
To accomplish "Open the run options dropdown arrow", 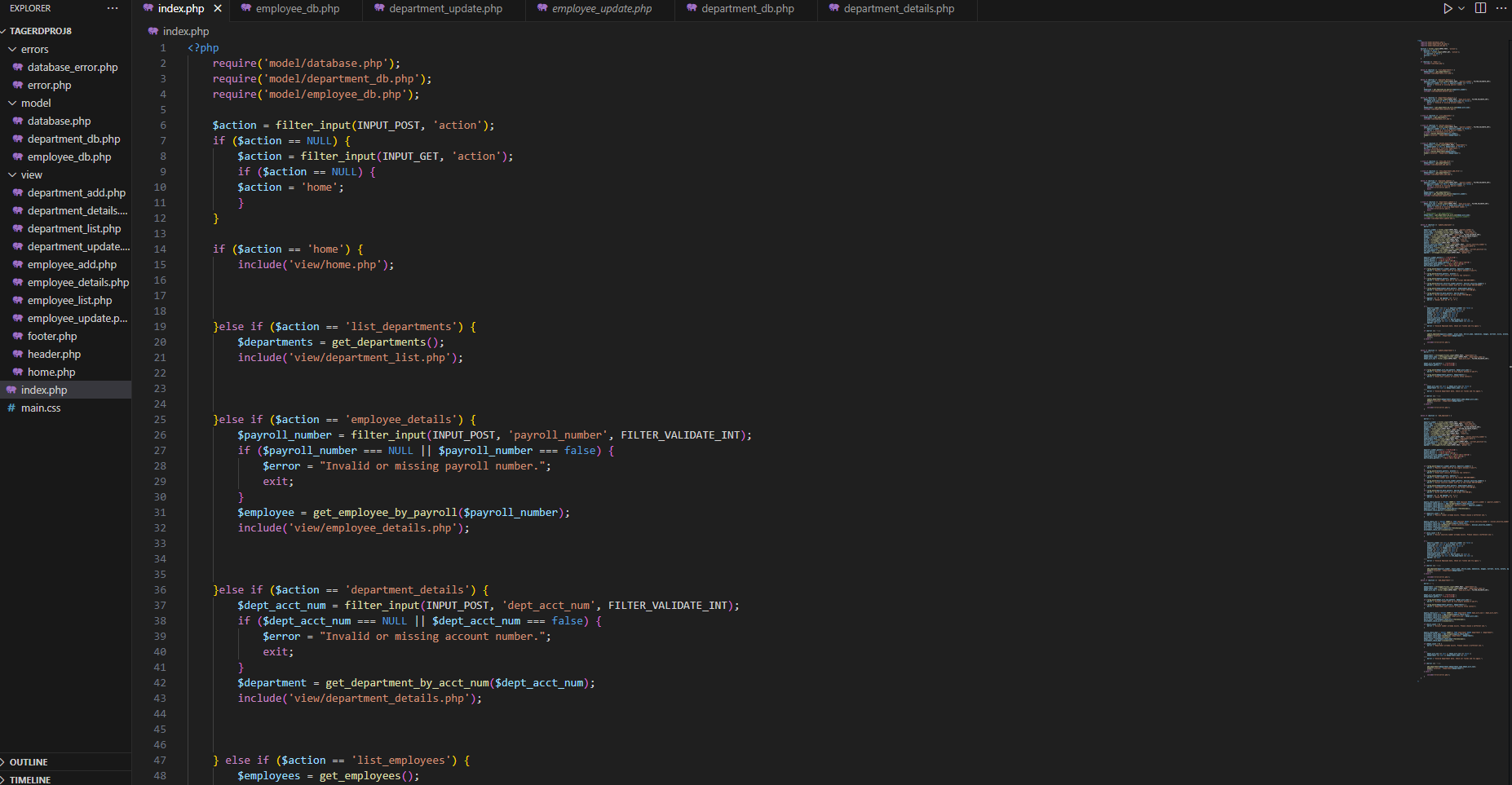I will pos(1461,8).
